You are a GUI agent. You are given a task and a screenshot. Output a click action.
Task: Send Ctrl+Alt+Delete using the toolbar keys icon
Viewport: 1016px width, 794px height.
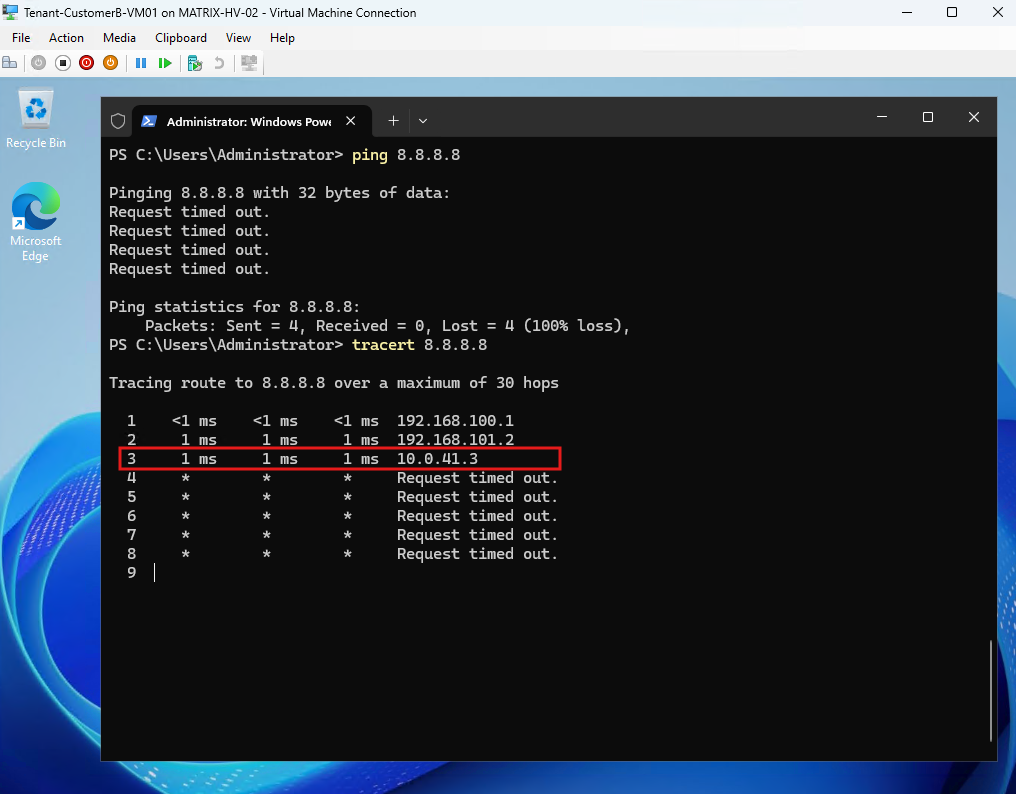pos(10,63)
